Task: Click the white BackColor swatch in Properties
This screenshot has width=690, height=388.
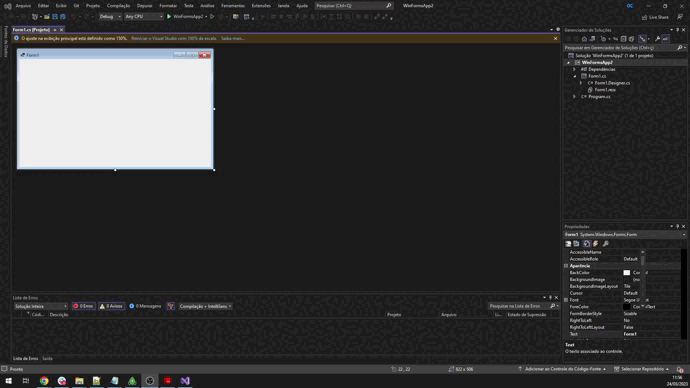Action: (x=627, y=273)
